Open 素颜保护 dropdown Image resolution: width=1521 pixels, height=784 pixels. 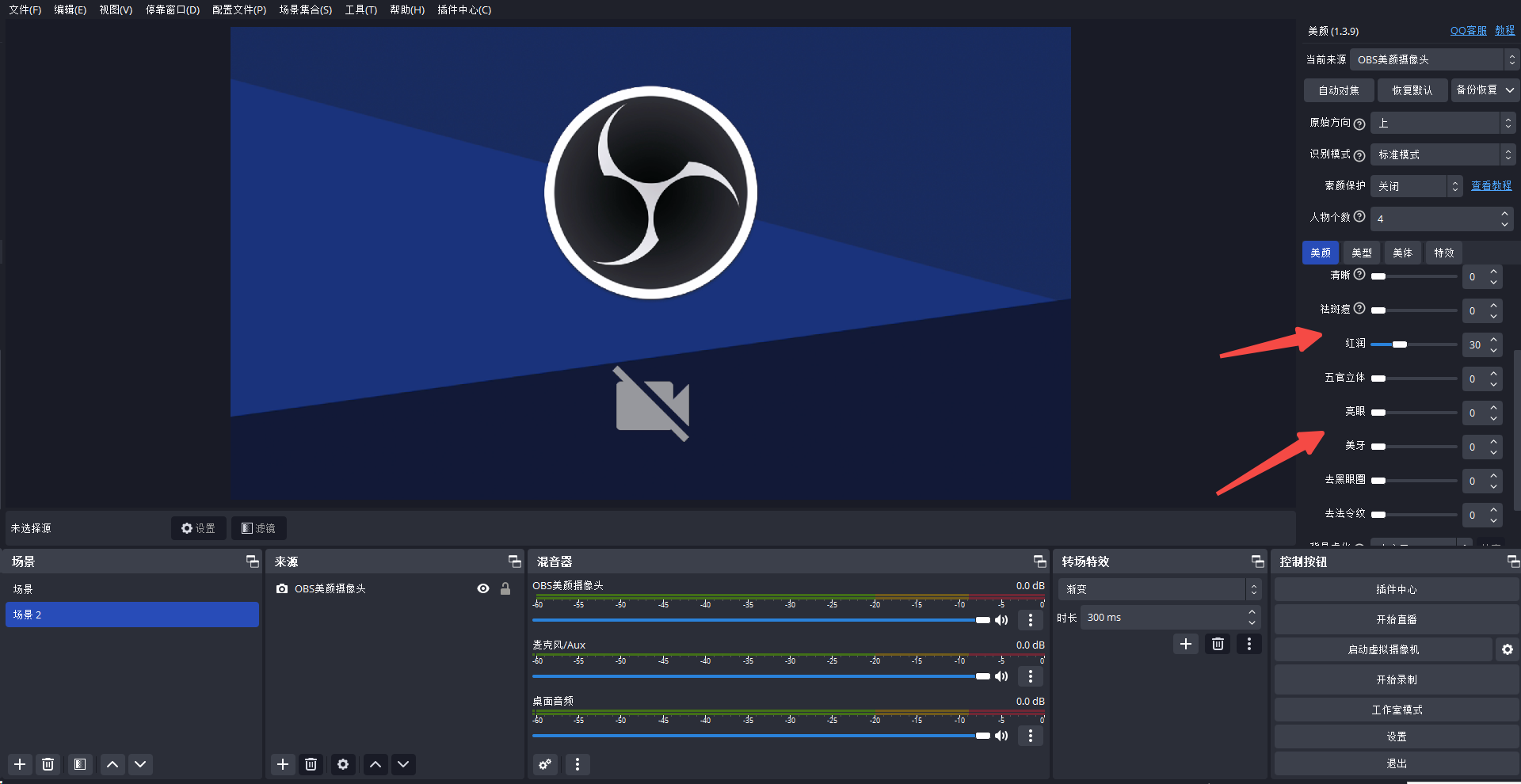1416,186
